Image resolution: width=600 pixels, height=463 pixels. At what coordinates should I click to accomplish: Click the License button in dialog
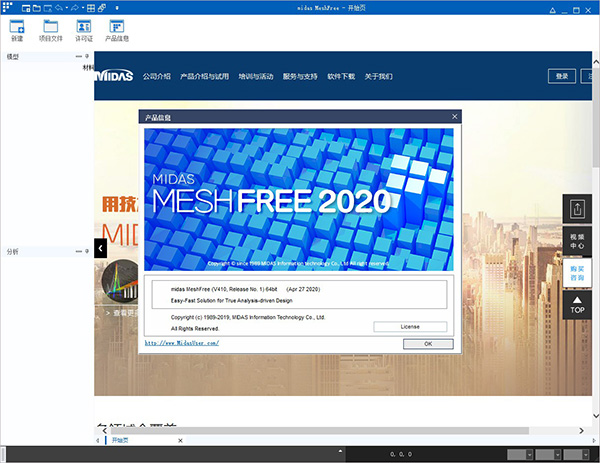pos(410,327)
